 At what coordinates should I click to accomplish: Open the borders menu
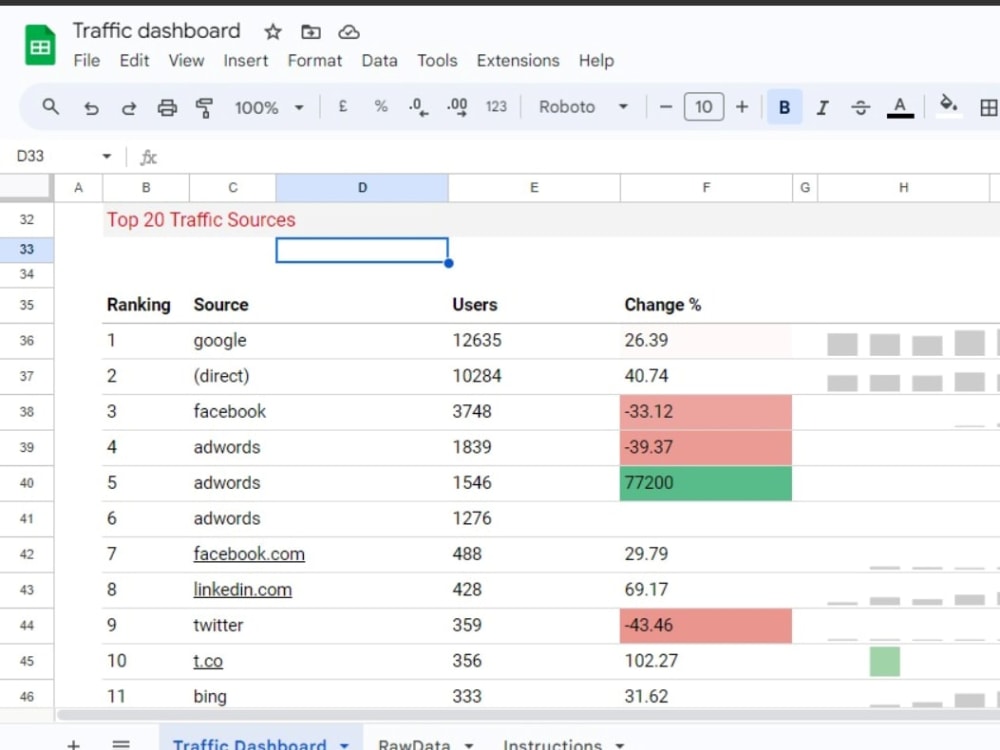click(x=988, y=108)
